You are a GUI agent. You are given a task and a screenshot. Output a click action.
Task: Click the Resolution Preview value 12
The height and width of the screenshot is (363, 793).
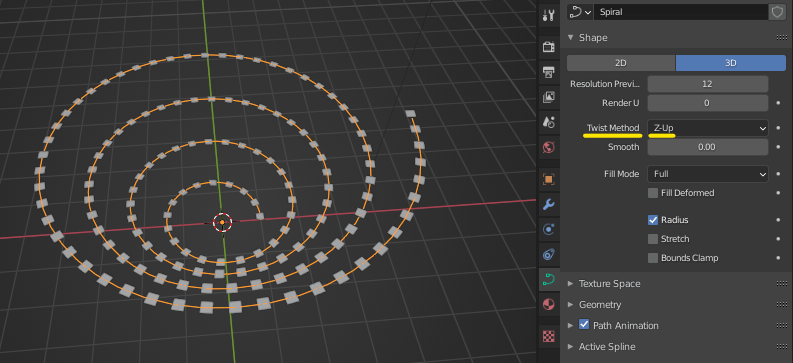[708, 84]
